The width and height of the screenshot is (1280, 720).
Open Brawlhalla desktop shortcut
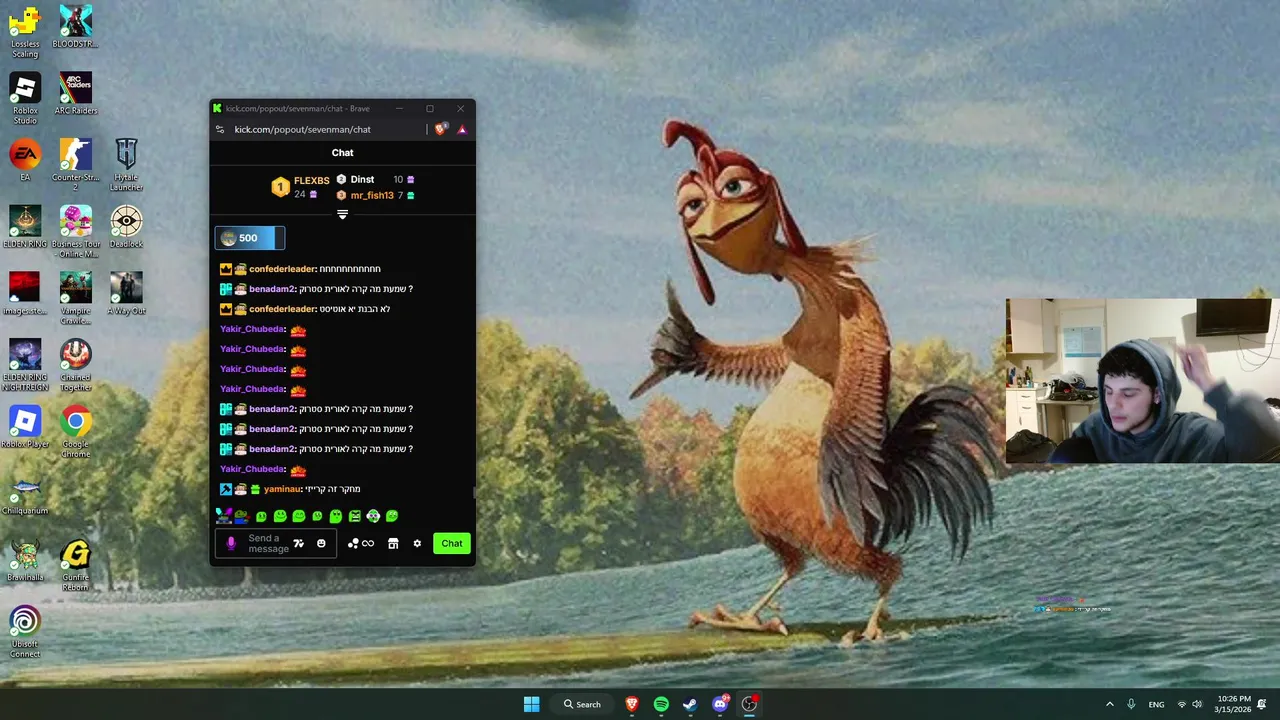pos(25,561)
